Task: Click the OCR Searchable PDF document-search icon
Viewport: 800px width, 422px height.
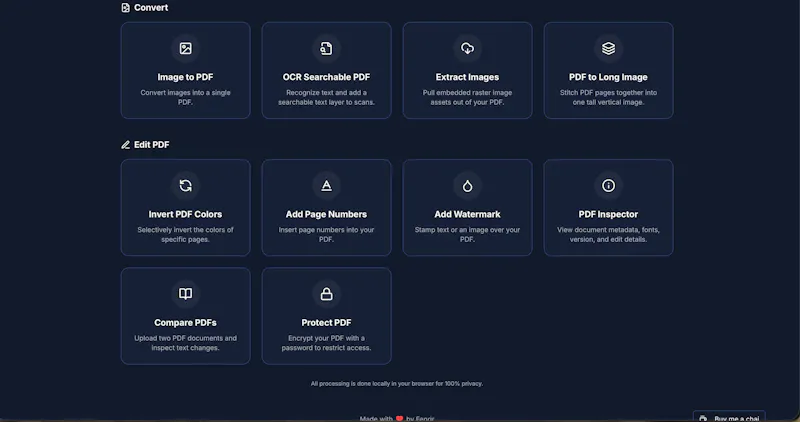Action: click(x=326, y=48)
